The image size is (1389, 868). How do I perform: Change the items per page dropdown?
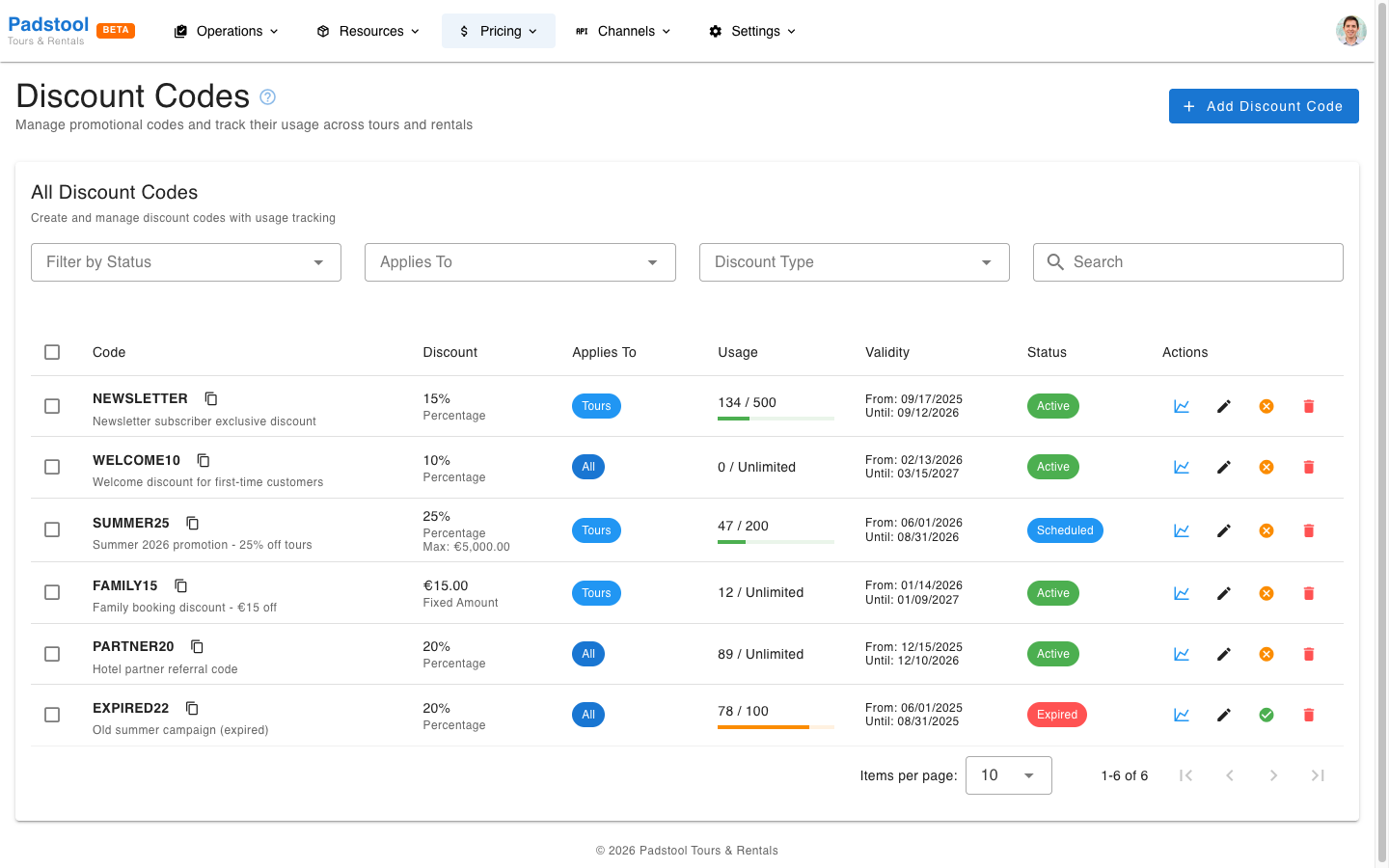1009,775
